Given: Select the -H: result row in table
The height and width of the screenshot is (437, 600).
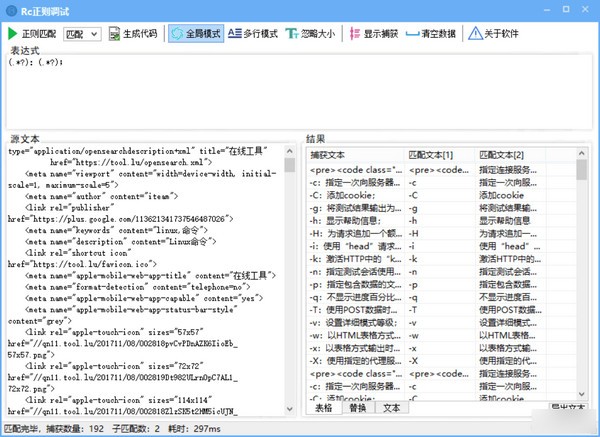Looking at the screenshot, I should pos(355,231).
